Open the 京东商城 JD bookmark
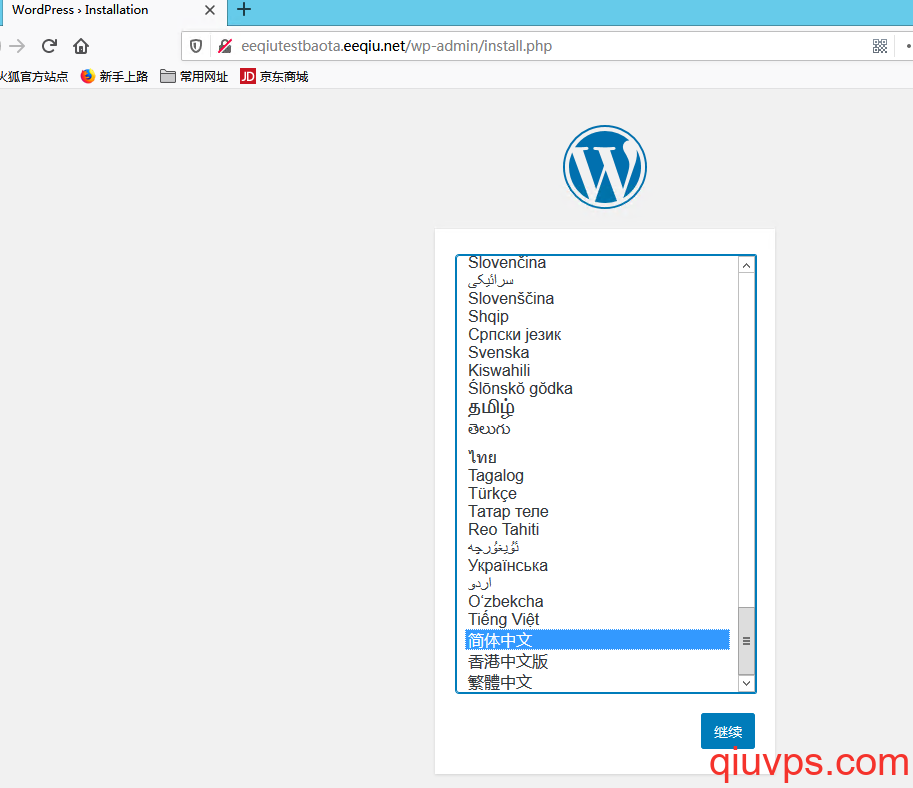Image resolution: width=913 pixels, height=788 pixels. [x=274, y=76]
